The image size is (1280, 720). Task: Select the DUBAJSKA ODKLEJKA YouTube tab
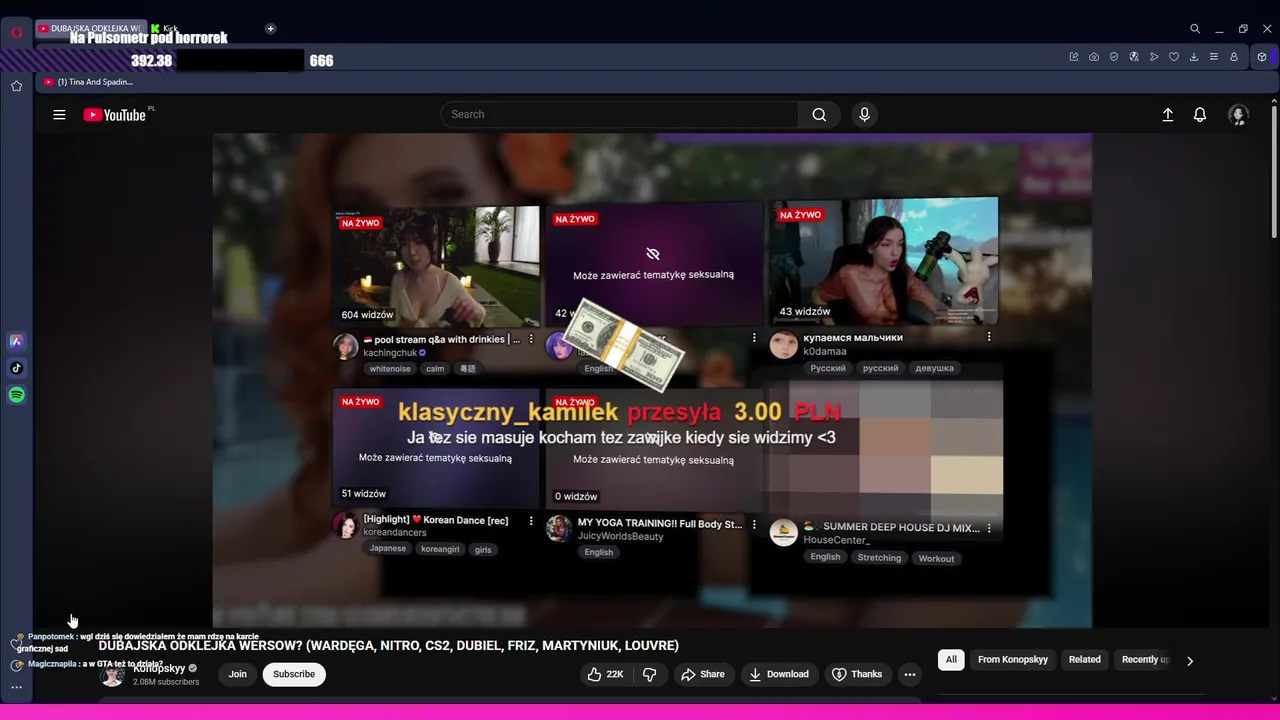tap(91, 29)
